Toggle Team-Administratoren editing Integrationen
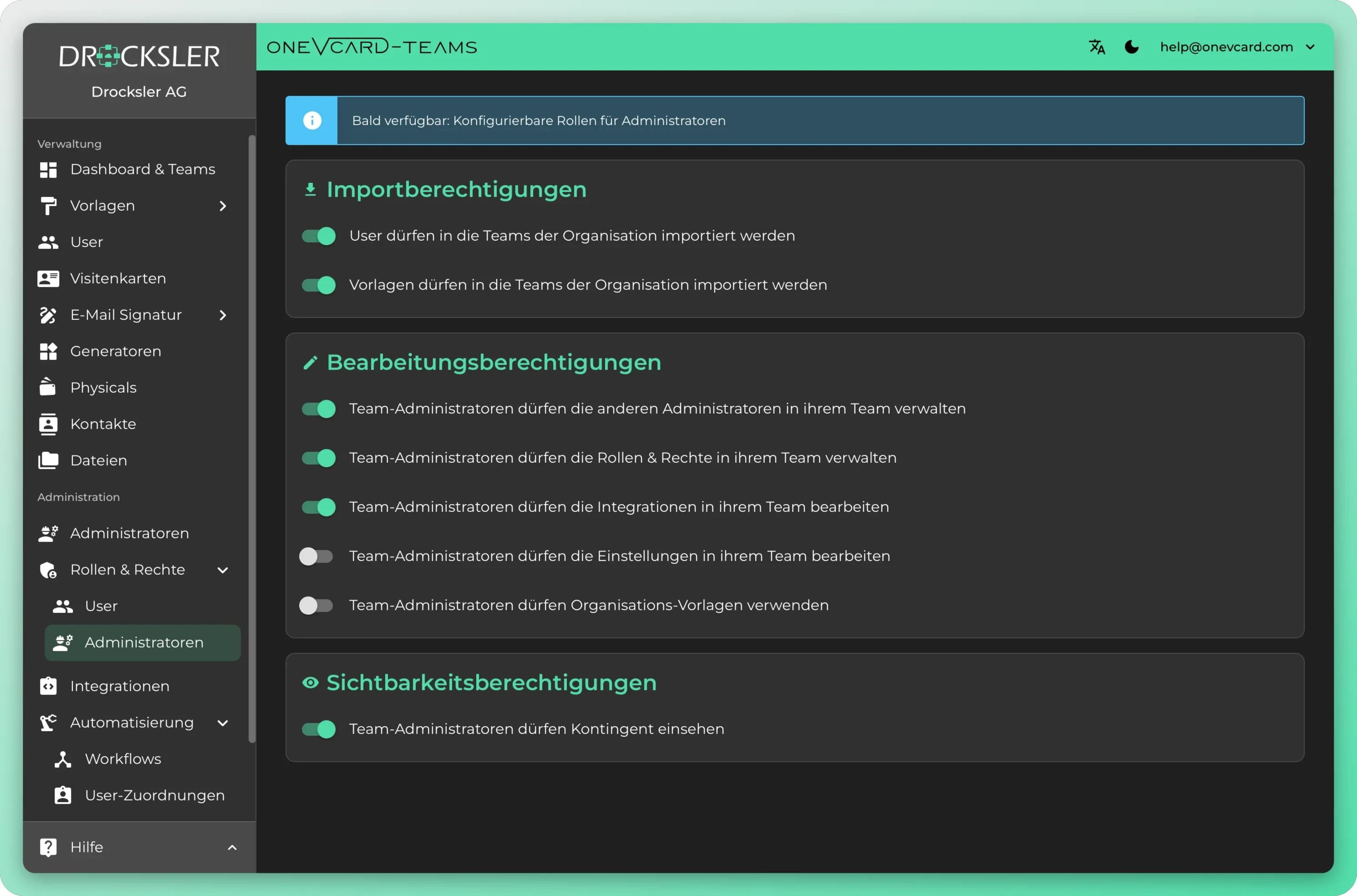Viewport: 1357px width, 896px height. point(318,507)
